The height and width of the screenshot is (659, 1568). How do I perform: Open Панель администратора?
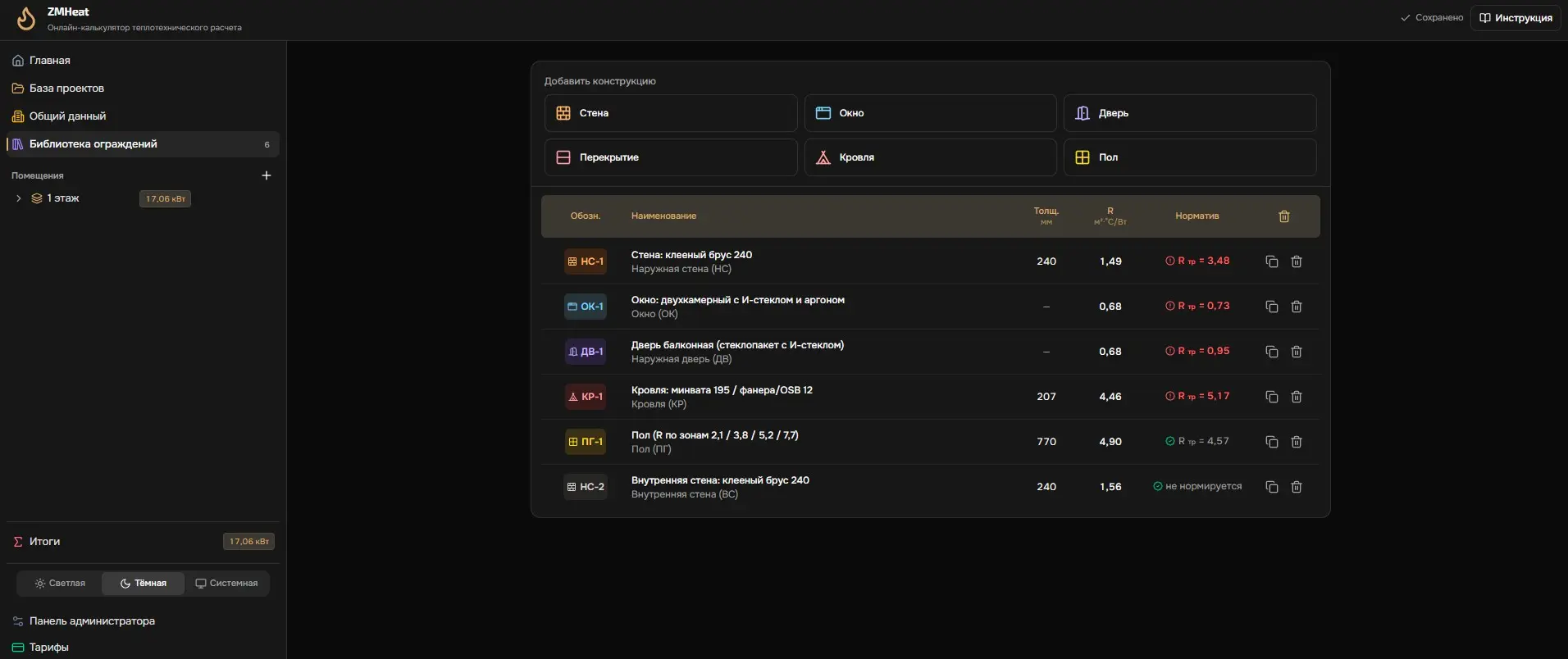click(x=143, y=621)
